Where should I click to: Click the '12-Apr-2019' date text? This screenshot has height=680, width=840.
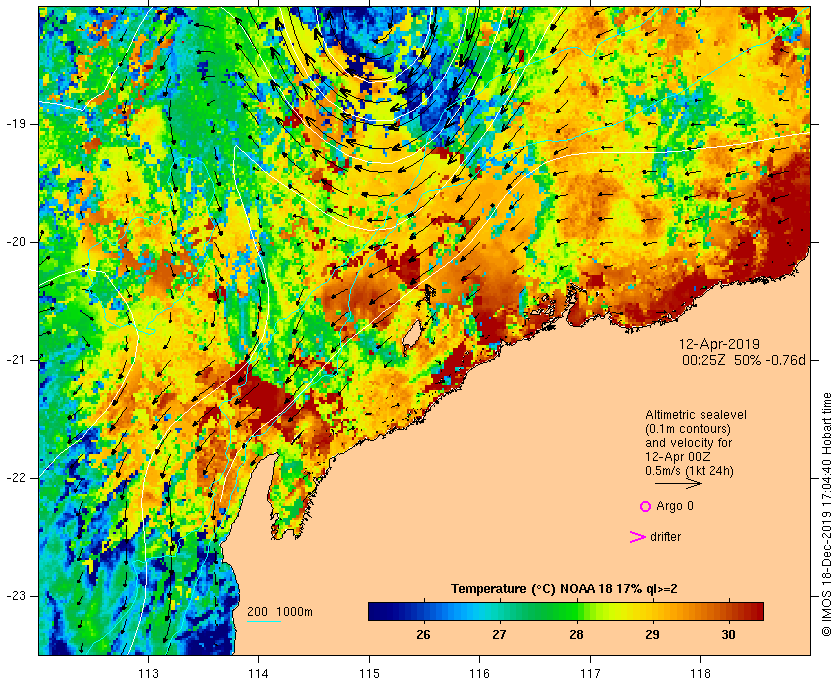(719, 344)
